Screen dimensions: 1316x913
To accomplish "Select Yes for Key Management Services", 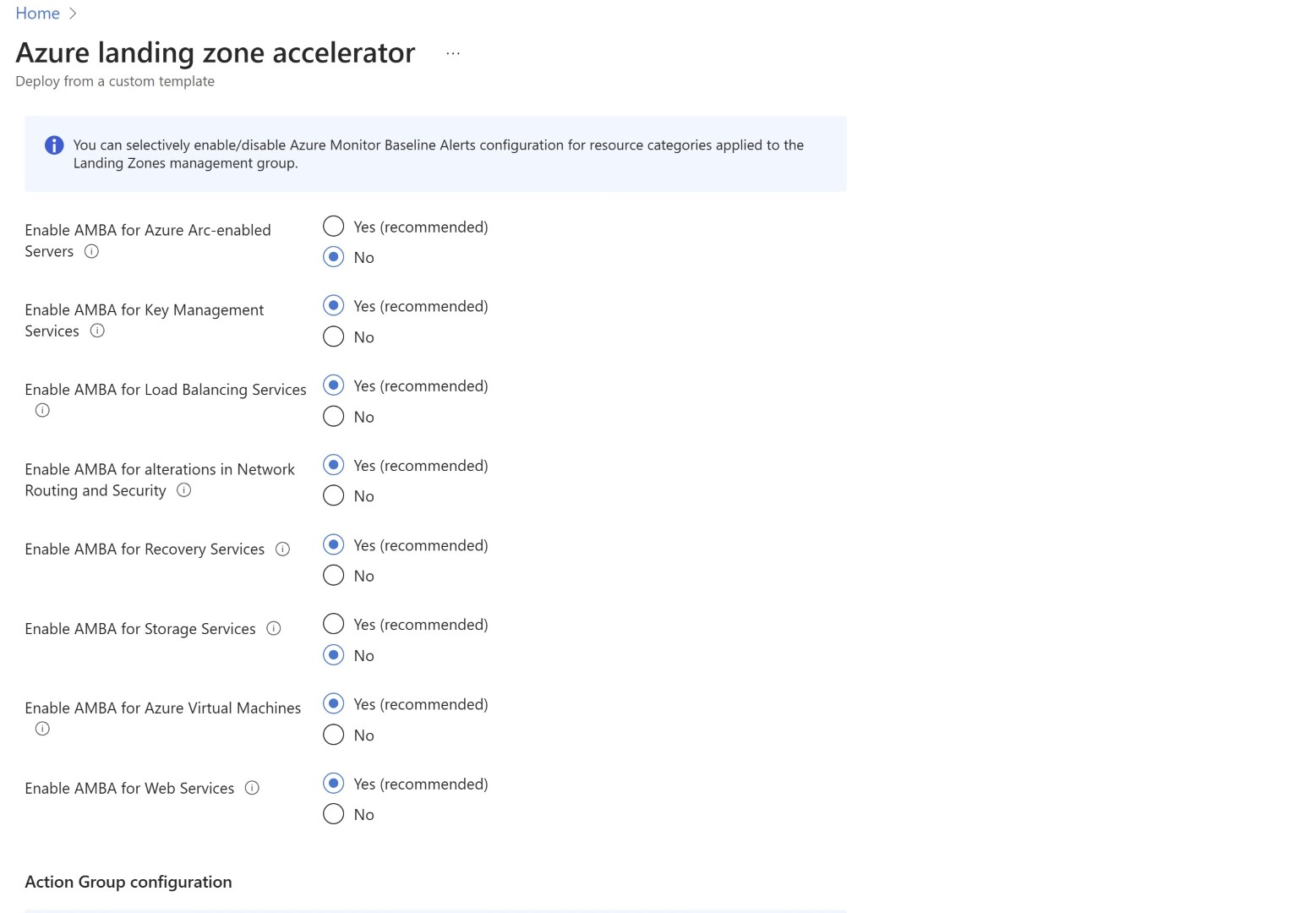I will pos(334,306).
